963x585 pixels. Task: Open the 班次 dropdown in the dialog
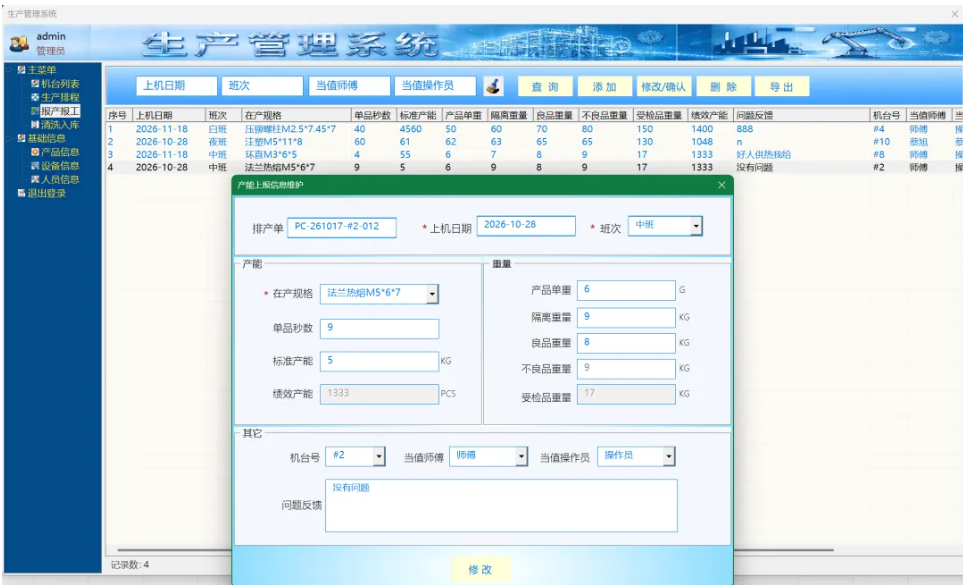(696, 226)
